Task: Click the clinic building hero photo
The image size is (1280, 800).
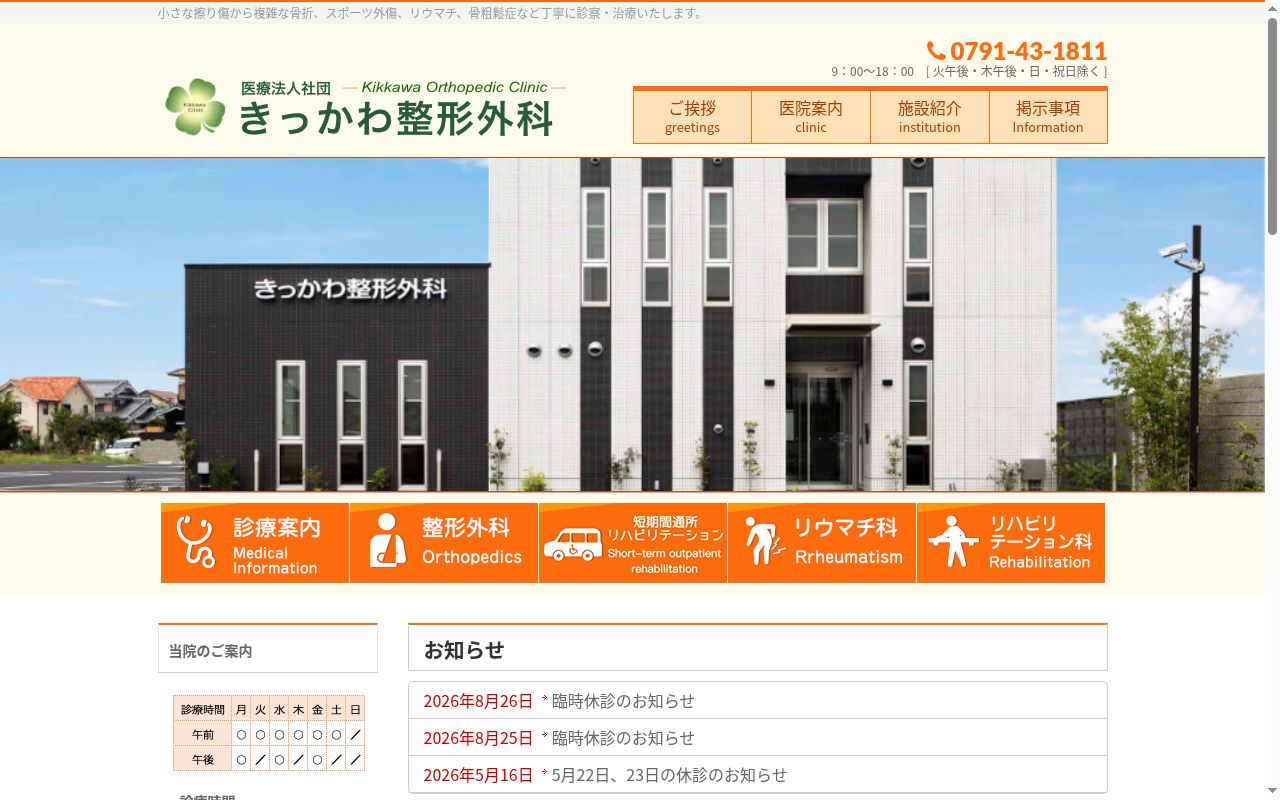Action: 632,324
